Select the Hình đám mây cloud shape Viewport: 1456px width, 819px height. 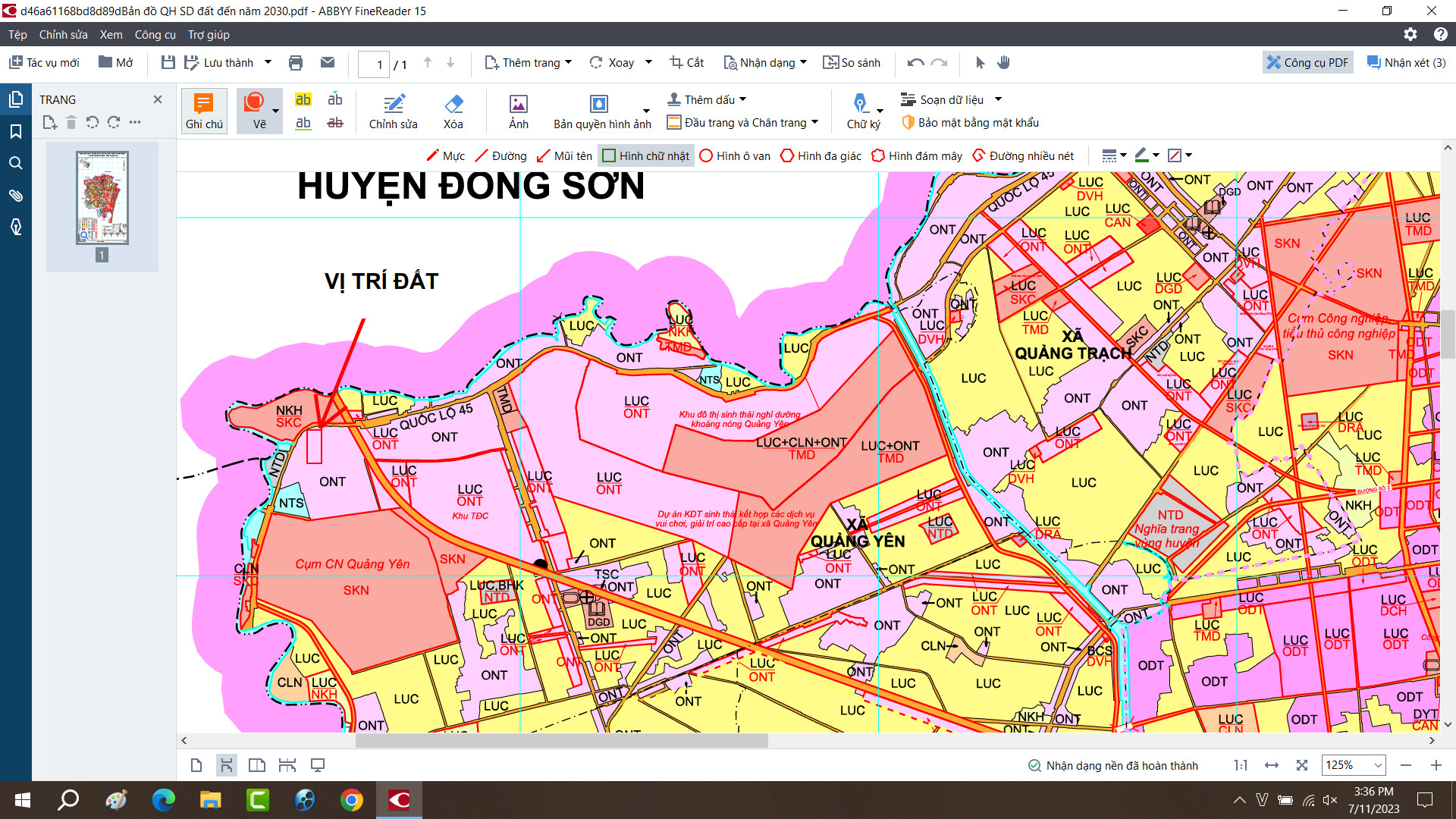pyautogui.click(x=917, y=155)
